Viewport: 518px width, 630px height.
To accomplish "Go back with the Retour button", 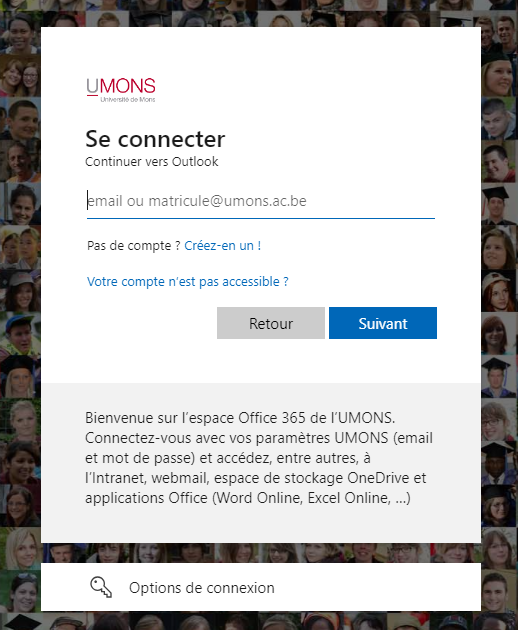I will click(271, 323).
